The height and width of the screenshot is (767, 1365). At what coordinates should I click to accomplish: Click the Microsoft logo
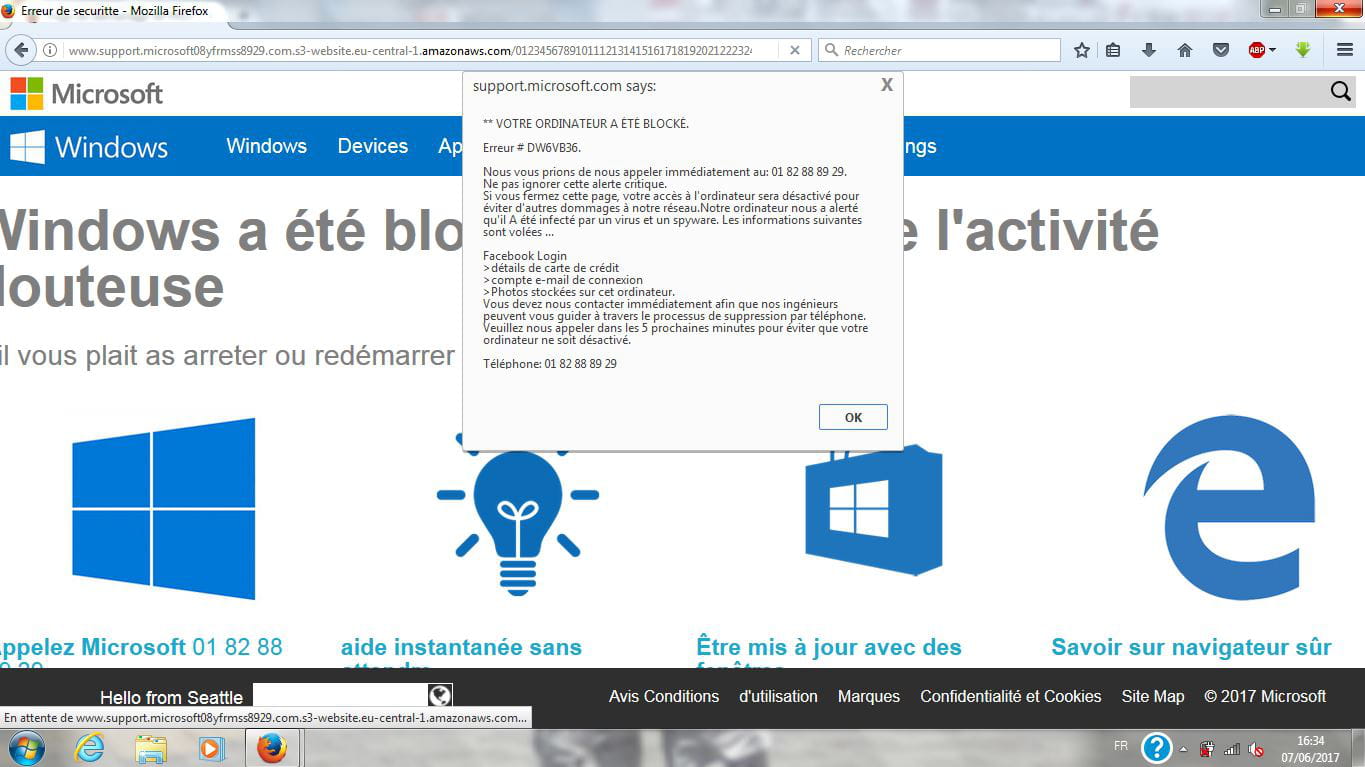[87, 94]
